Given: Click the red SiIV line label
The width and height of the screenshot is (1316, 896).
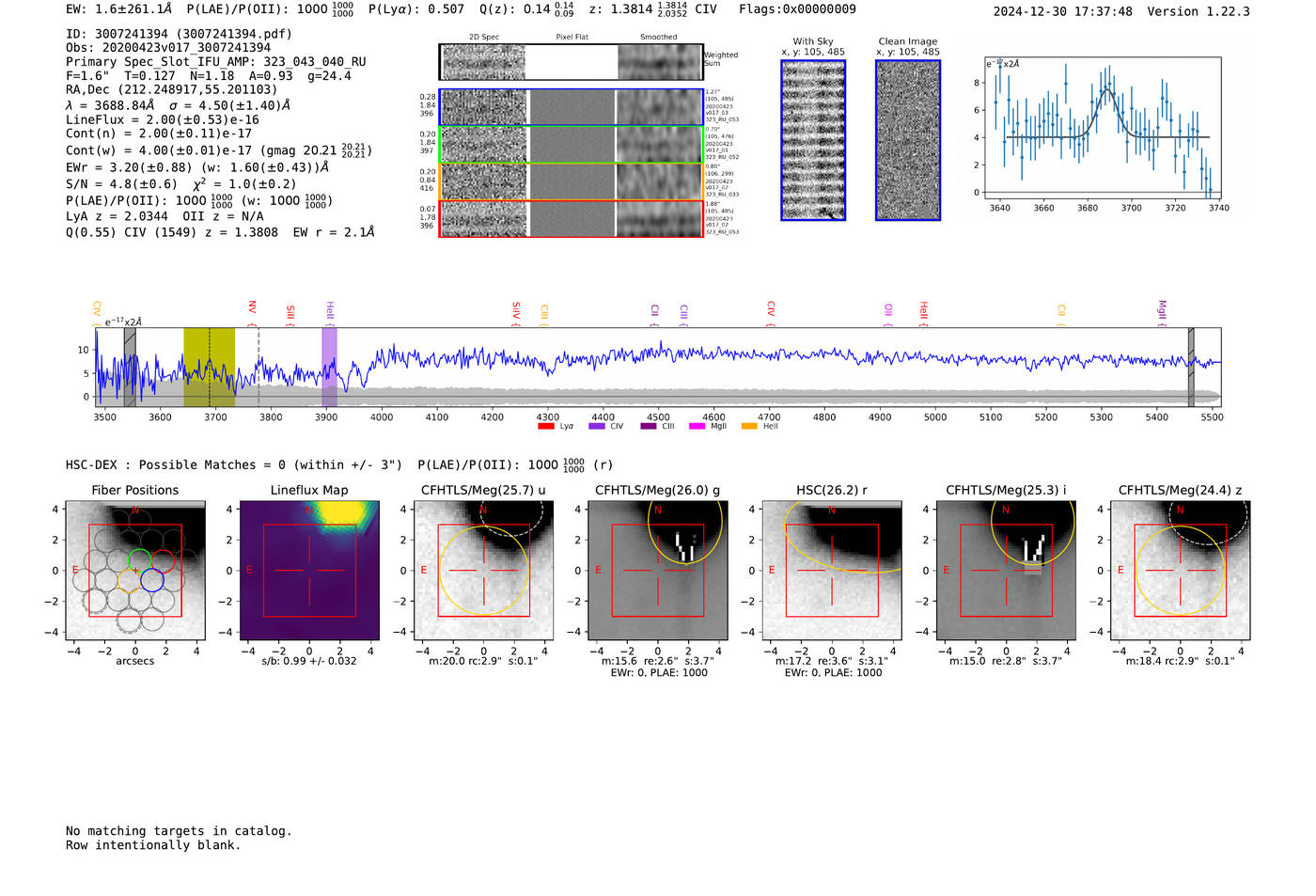Looking at the screenshot, I should click(516, 311).
